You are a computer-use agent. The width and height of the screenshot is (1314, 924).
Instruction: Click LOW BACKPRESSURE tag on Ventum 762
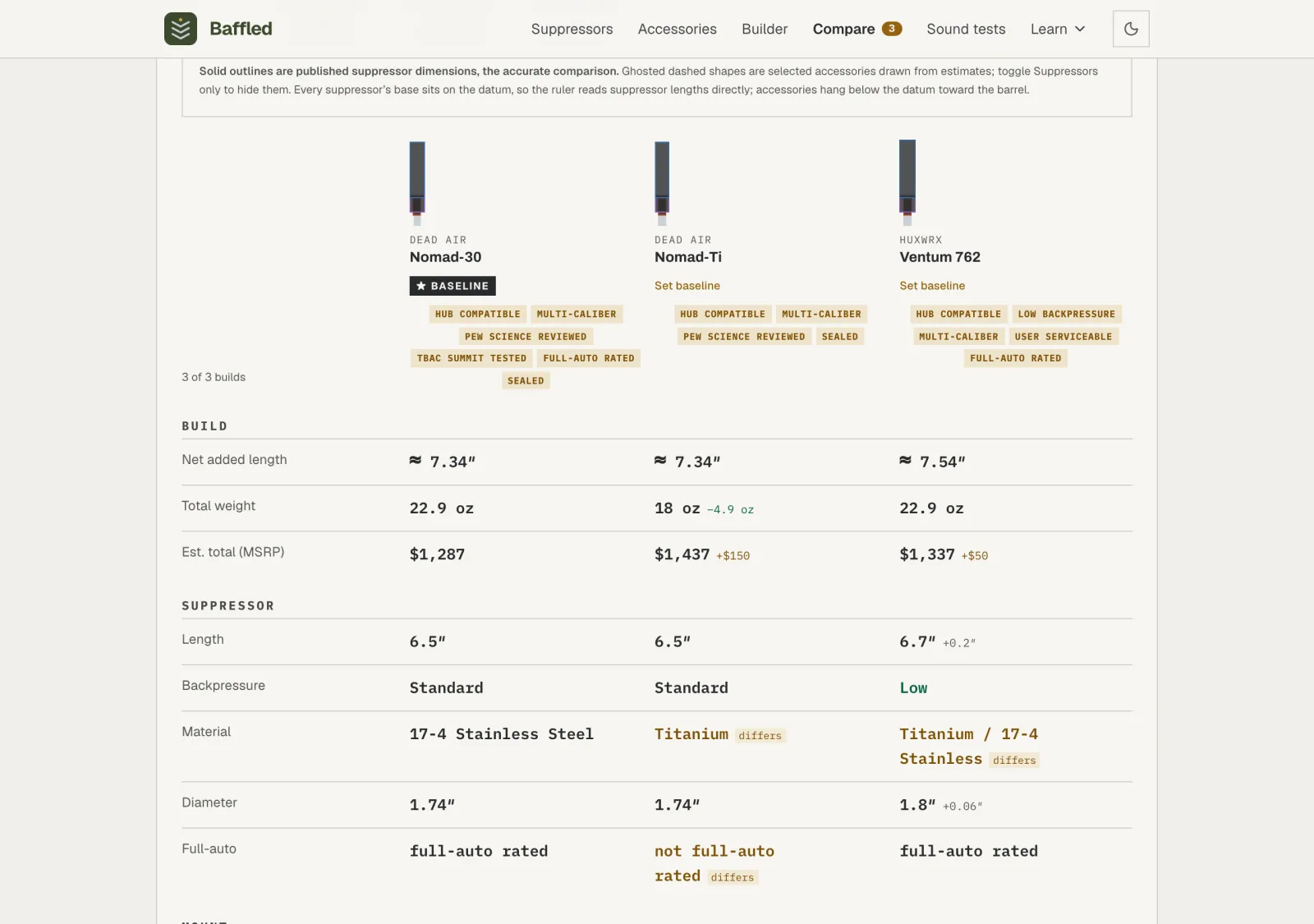coord(1066,315)
